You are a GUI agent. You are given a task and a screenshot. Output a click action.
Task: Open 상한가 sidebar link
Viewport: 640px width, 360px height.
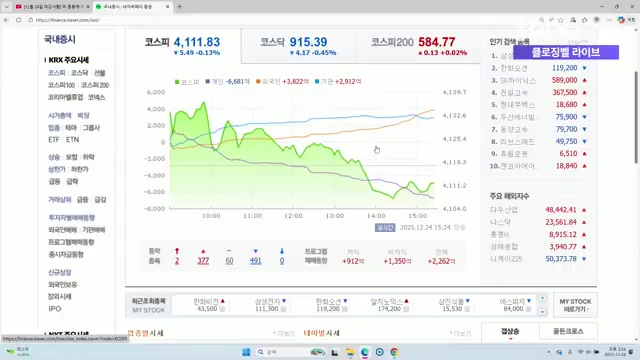56,169
